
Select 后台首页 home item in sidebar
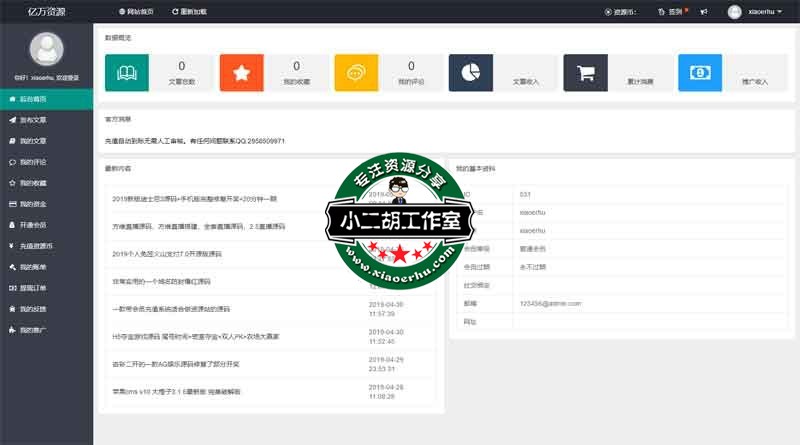click(x=46, y=99)
